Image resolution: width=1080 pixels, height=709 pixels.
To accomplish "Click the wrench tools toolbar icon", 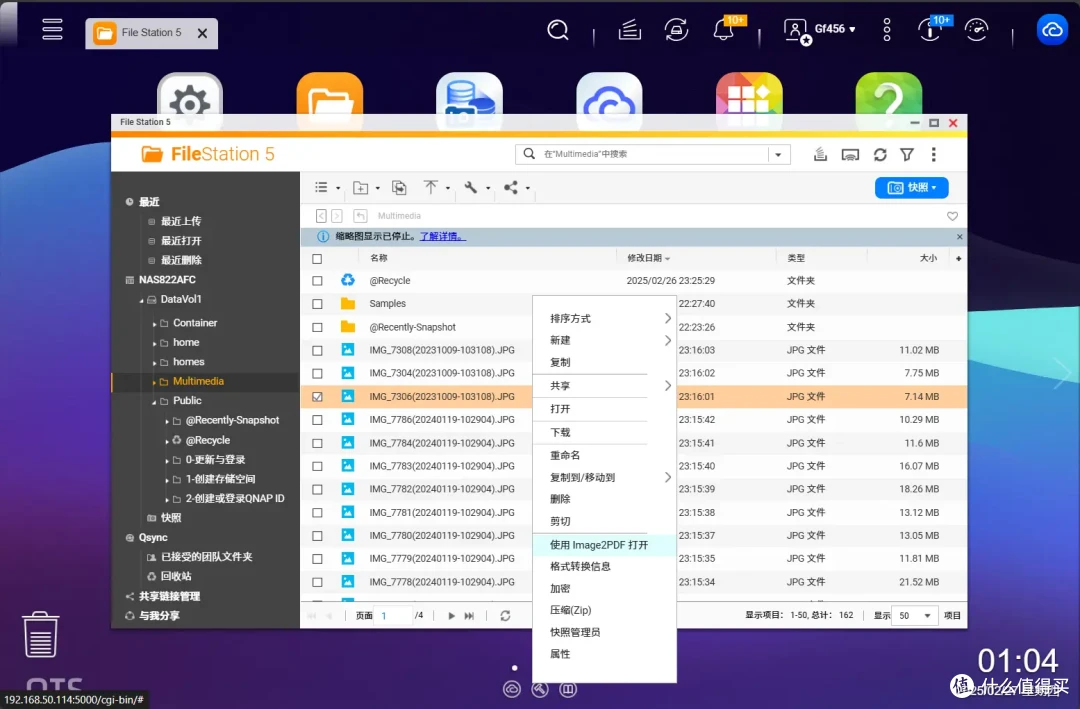I will pyautogui.click(x=471, y=187).
